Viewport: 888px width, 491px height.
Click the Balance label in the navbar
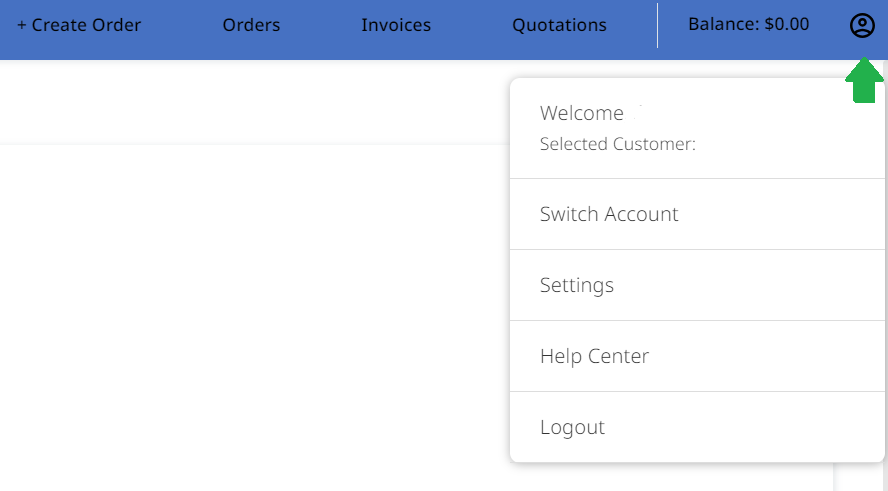[x=723, y=25]
